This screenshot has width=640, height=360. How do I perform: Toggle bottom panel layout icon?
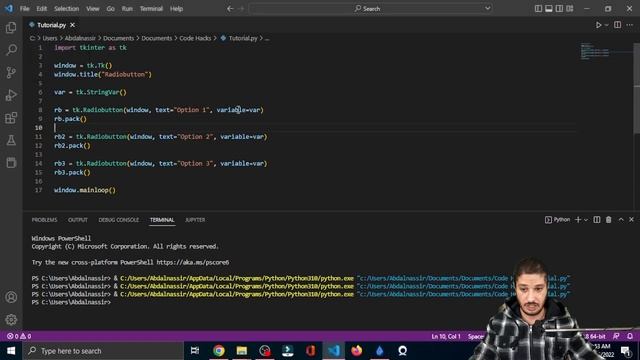tap(549, 9)
